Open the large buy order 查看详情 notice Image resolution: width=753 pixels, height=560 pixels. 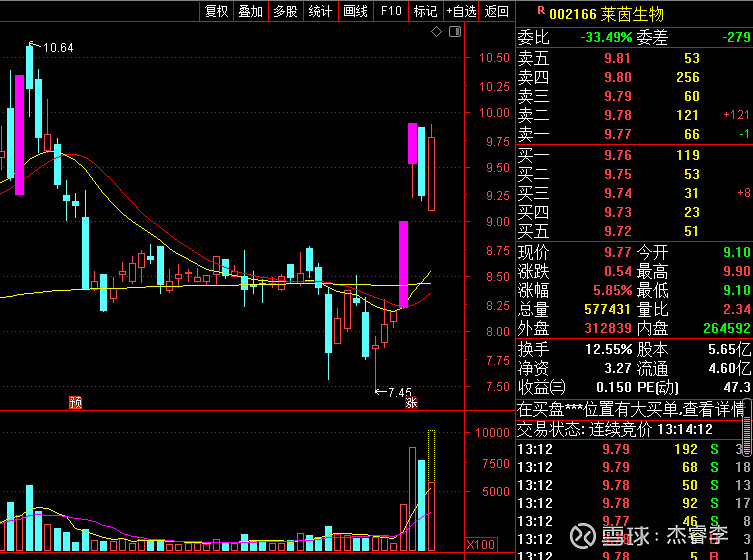632,409
